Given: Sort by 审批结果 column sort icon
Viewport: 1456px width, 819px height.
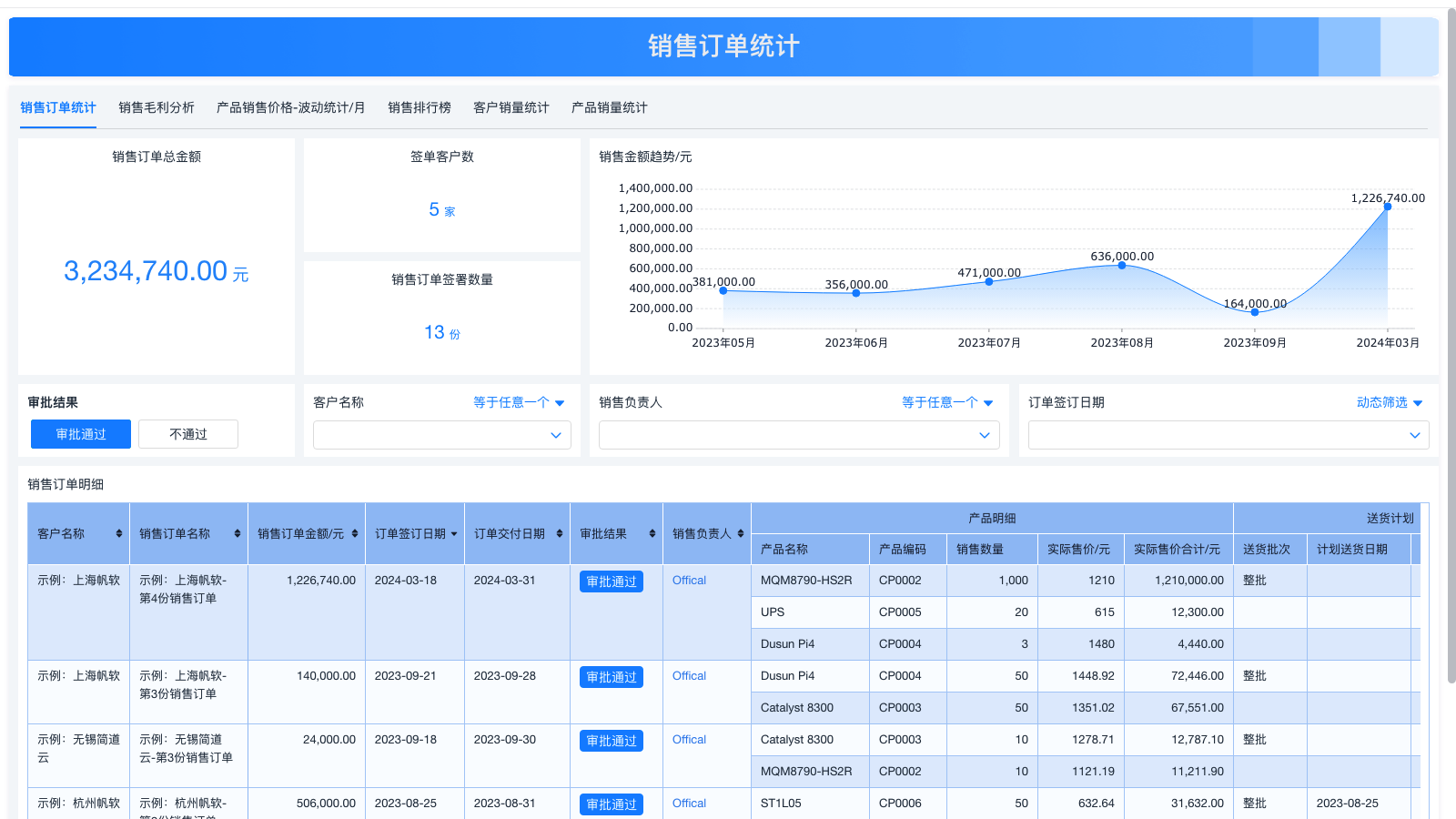Looking at the screenshot, I should click(x=652, y=534).
